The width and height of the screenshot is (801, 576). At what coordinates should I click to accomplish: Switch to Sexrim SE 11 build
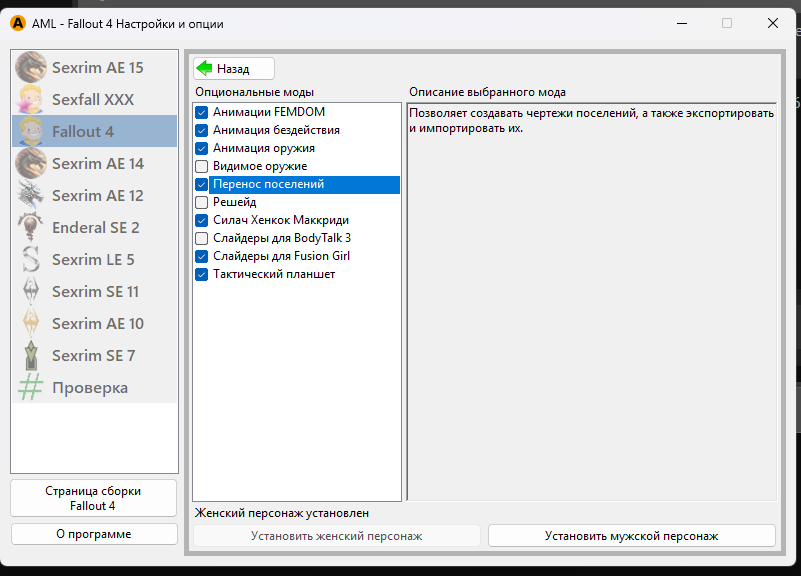[97, 292]
